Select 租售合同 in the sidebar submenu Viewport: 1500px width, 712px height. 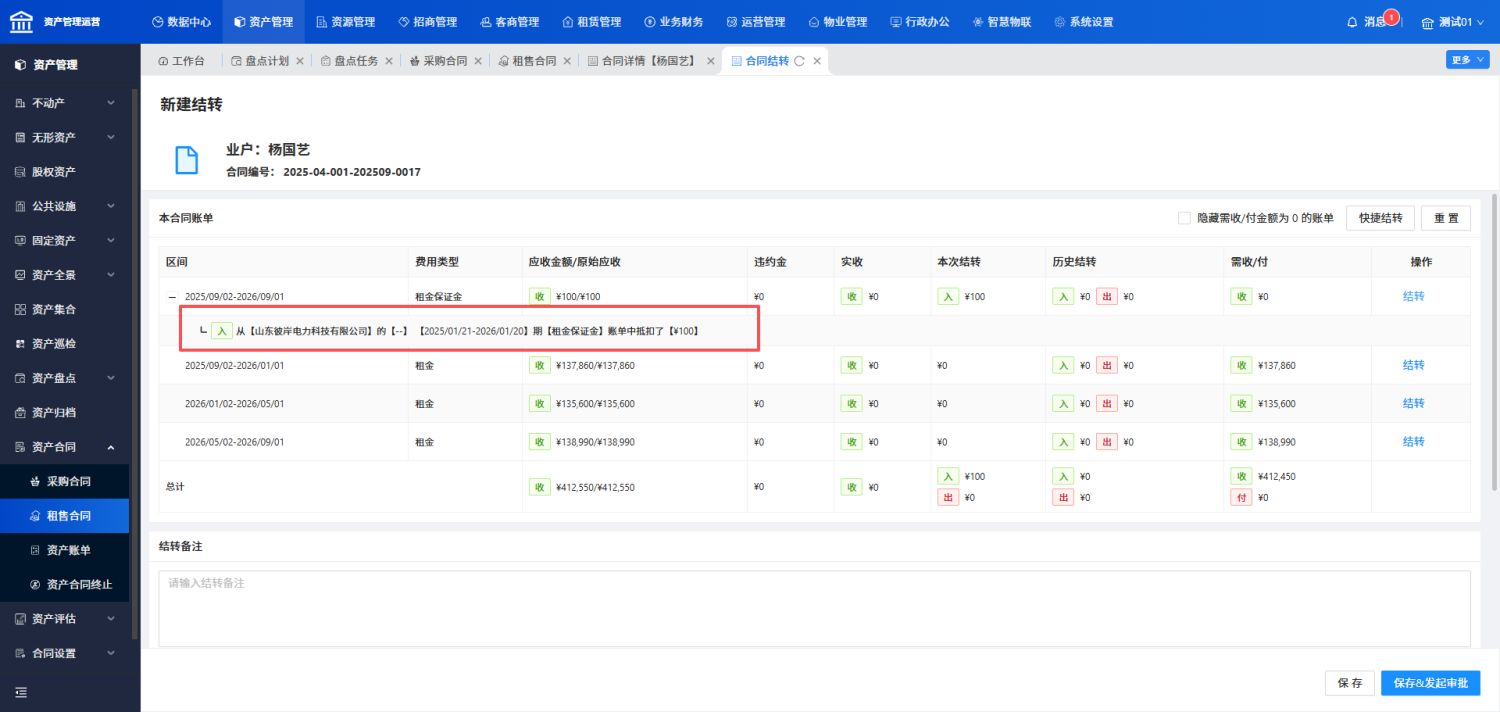65,516
